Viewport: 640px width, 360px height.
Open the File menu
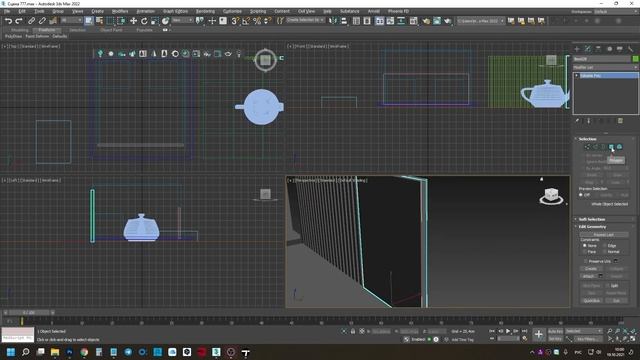tap(7, 11)
